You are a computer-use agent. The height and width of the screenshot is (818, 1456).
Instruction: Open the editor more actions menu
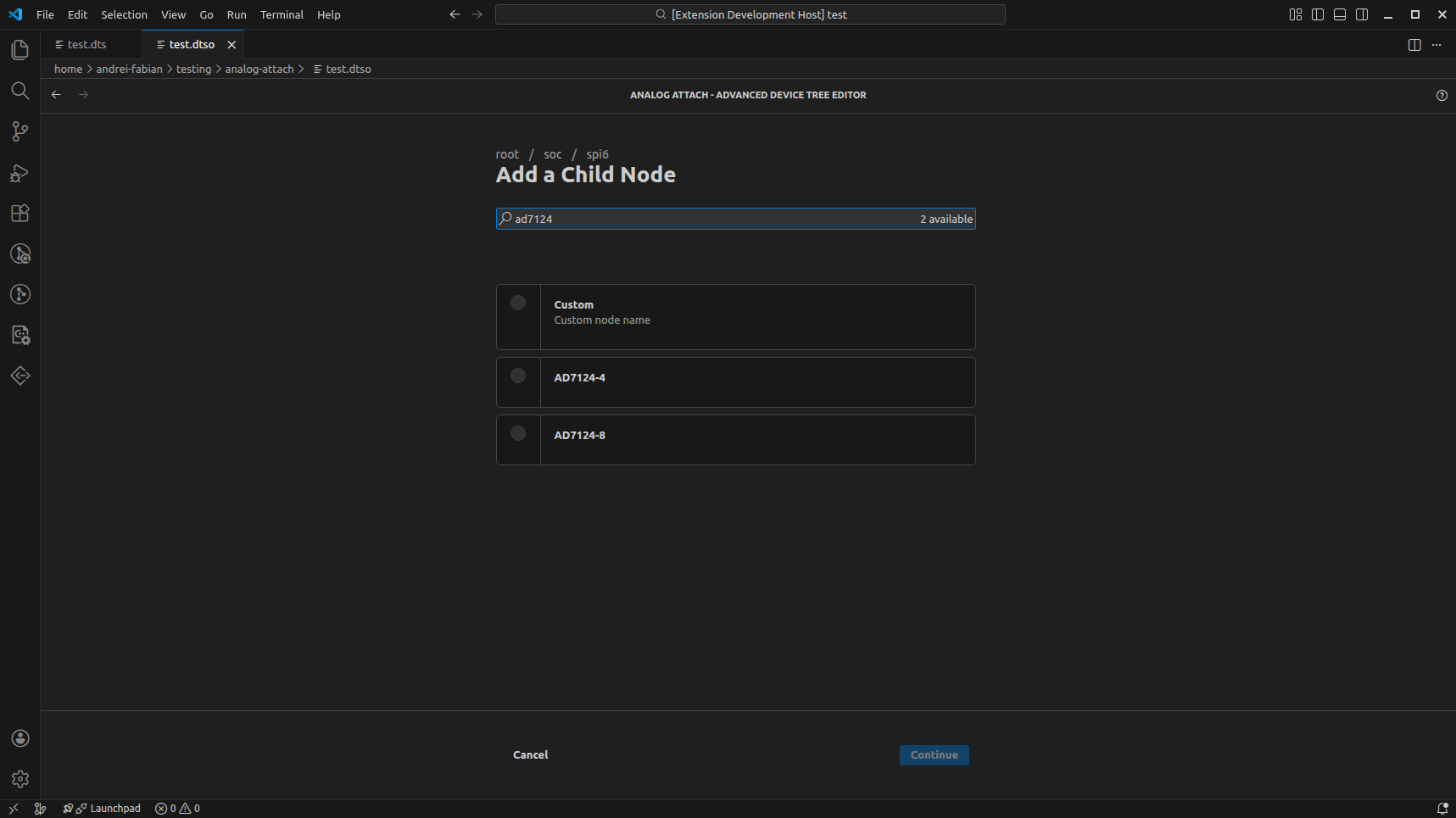coord(1437,44)
